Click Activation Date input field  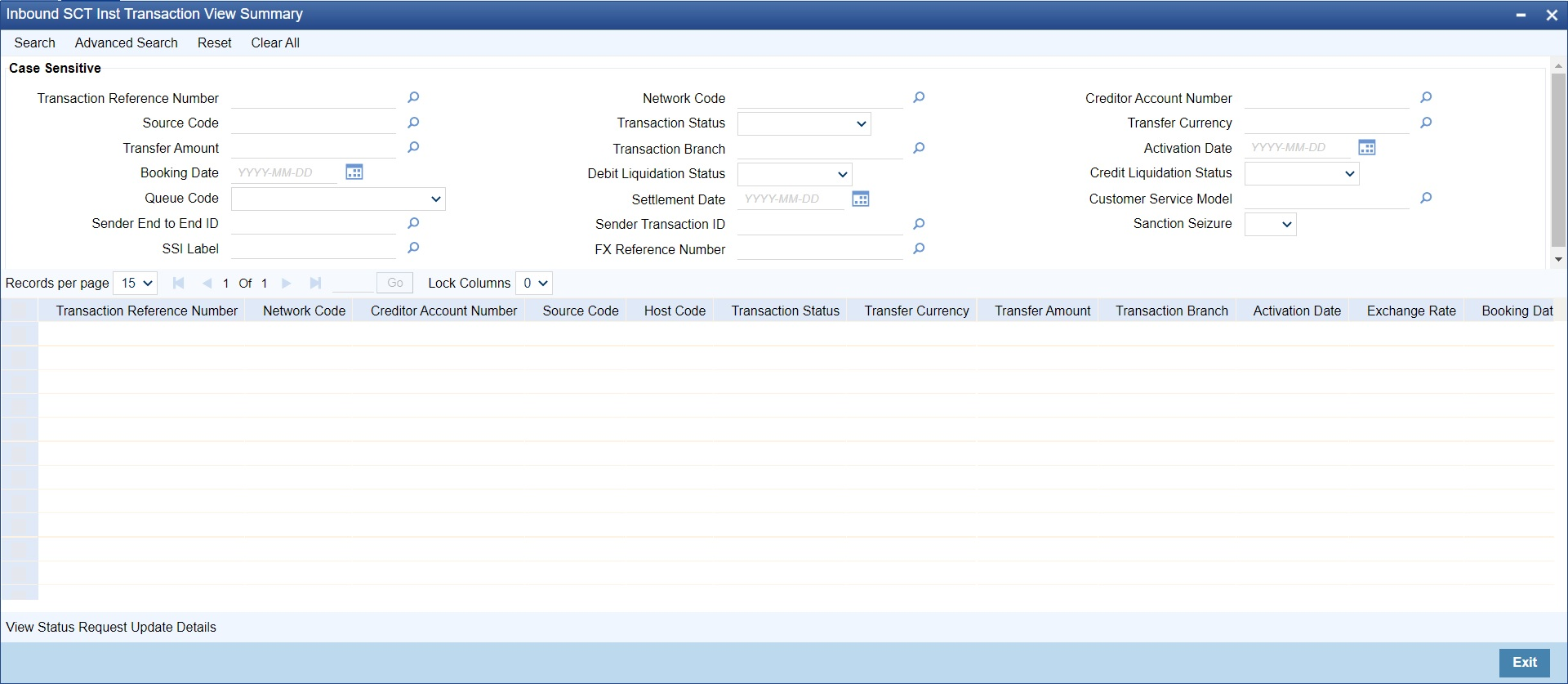click(1298, 147)
